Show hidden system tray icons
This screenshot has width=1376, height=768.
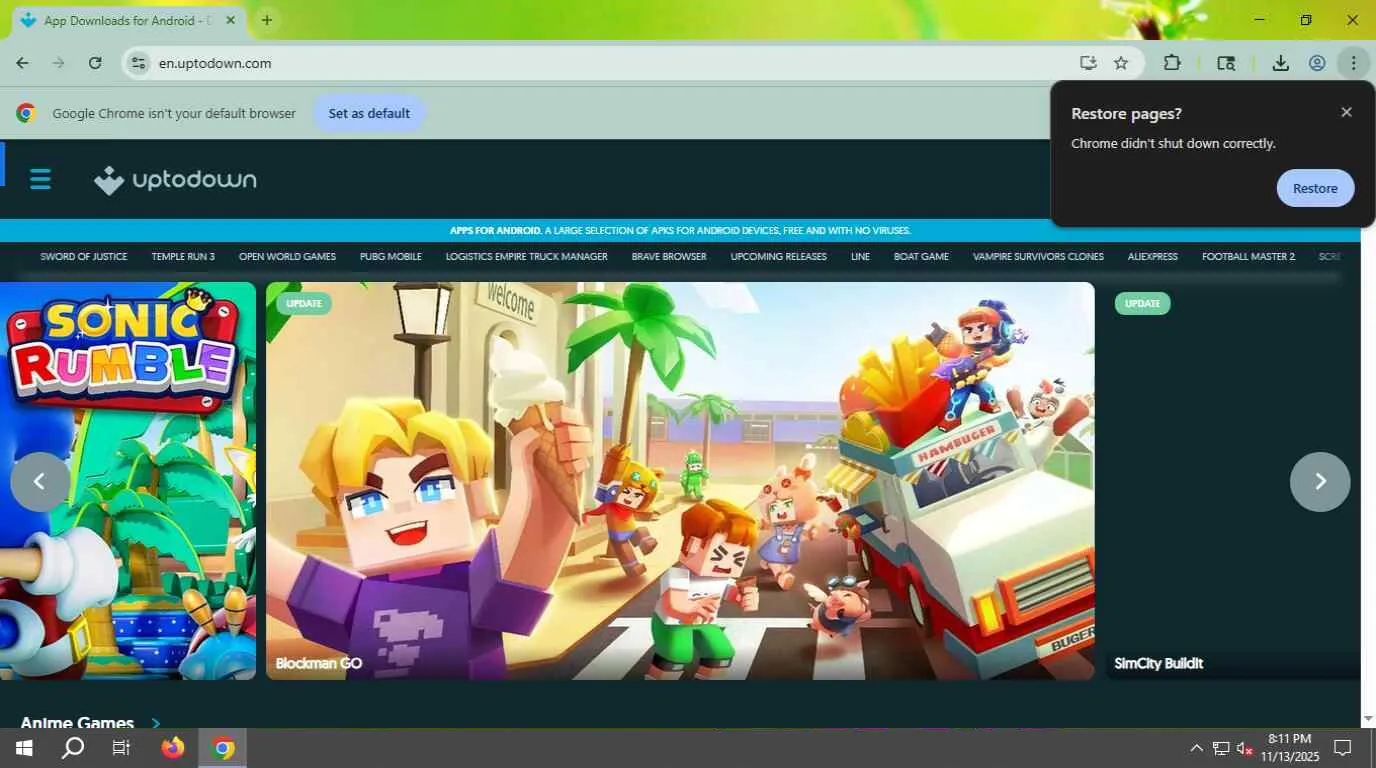[x=1196, y=748]
